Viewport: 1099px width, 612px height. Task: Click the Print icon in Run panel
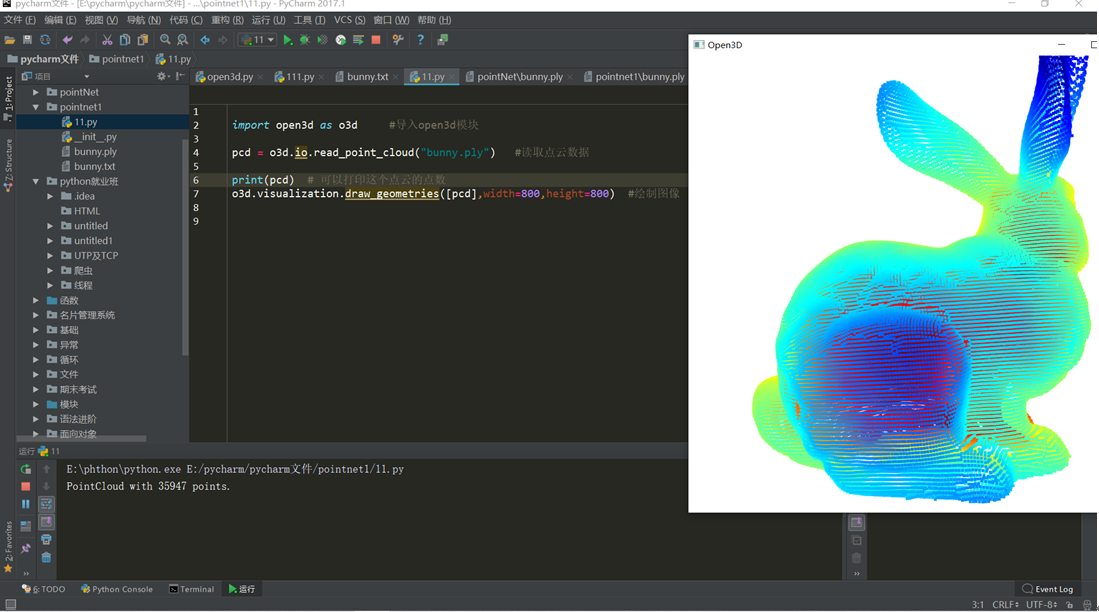tap(46, 539)
